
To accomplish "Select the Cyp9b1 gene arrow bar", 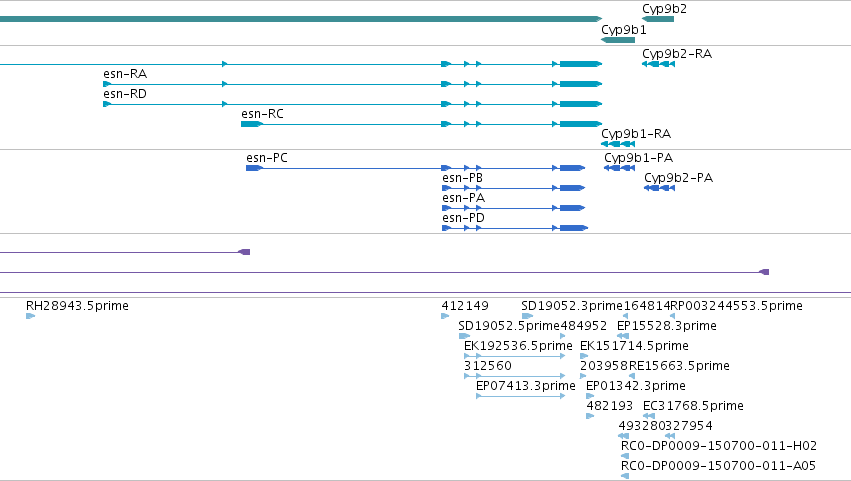I will [x=618, y=40].
